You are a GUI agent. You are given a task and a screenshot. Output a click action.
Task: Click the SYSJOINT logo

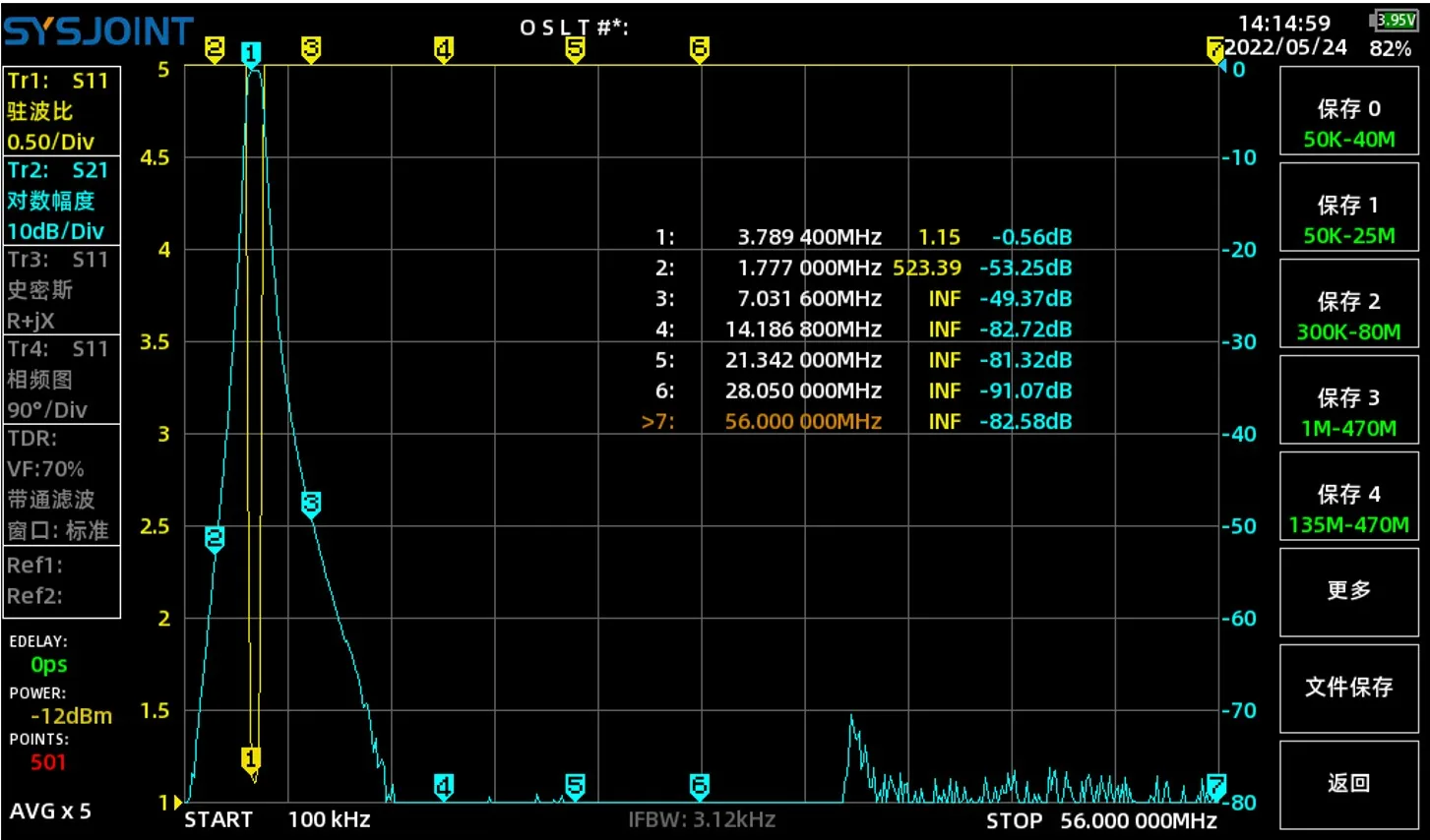coord(98,31)
